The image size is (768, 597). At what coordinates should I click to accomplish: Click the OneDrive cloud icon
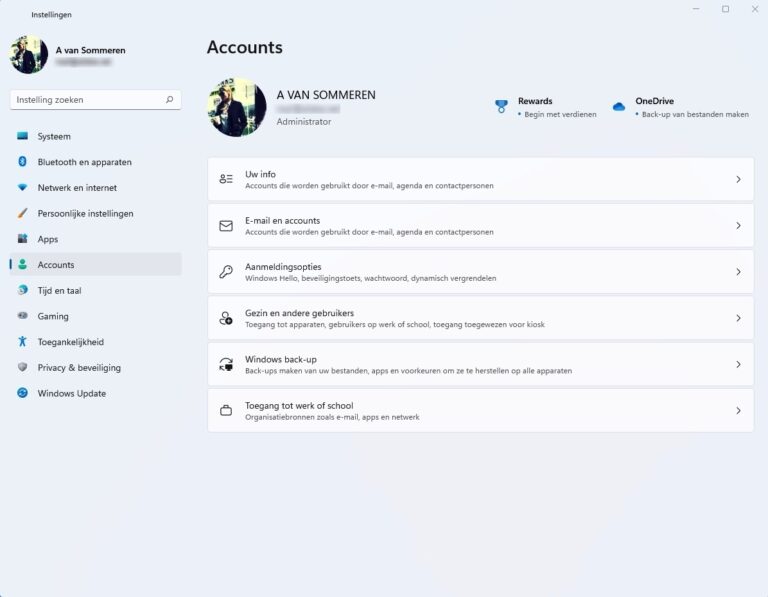point(619,107)
